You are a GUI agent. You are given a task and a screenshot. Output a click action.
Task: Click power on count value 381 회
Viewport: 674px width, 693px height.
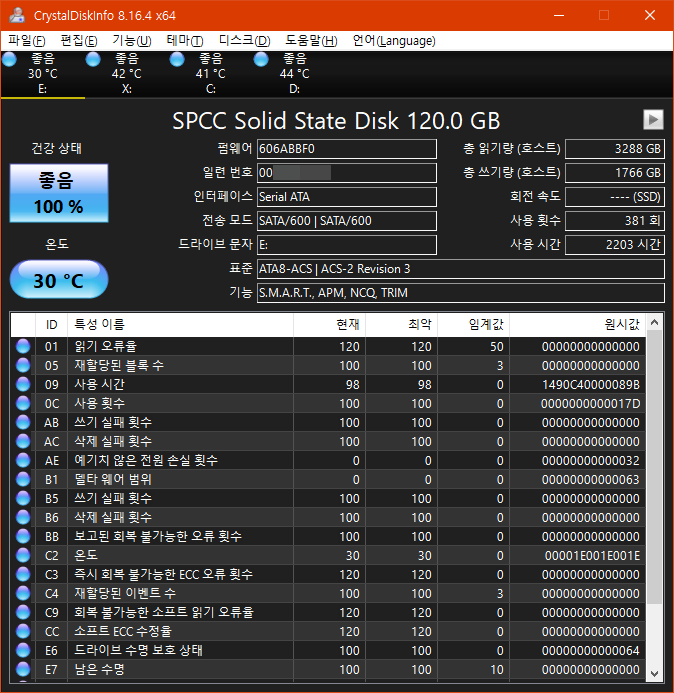tap(615, 221)
